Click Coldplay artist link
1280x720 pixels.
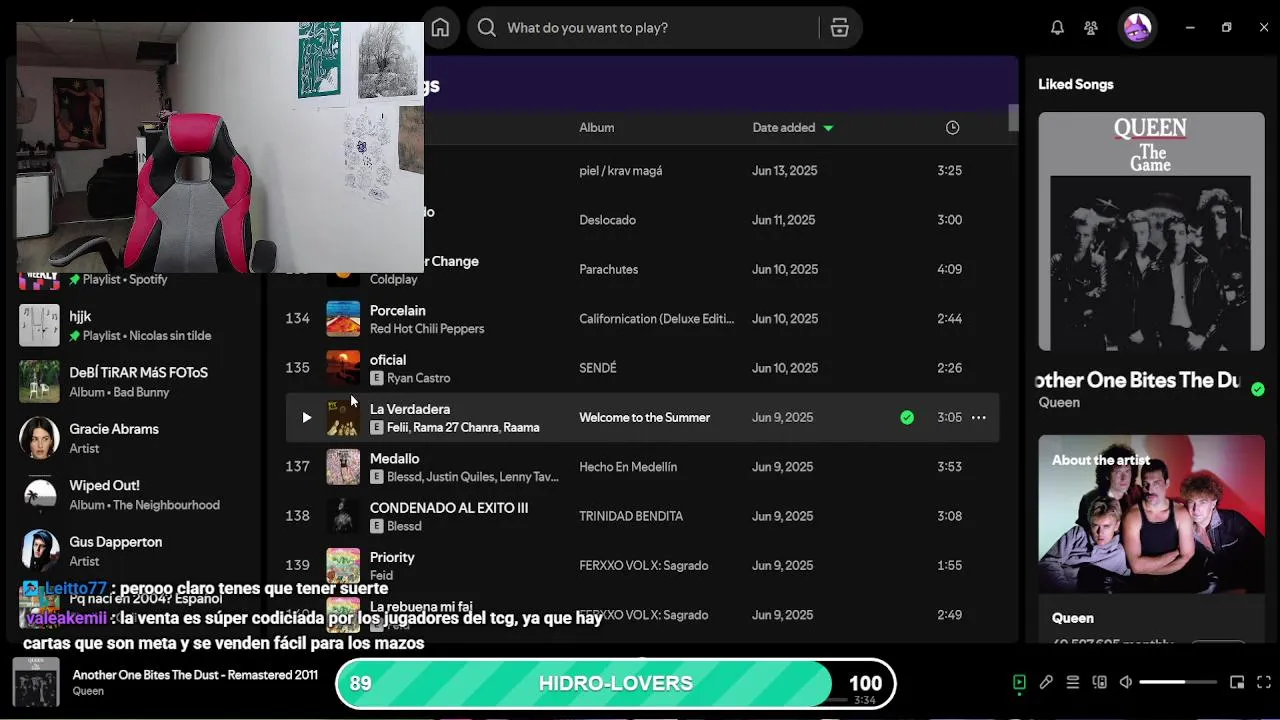(394, 280)
